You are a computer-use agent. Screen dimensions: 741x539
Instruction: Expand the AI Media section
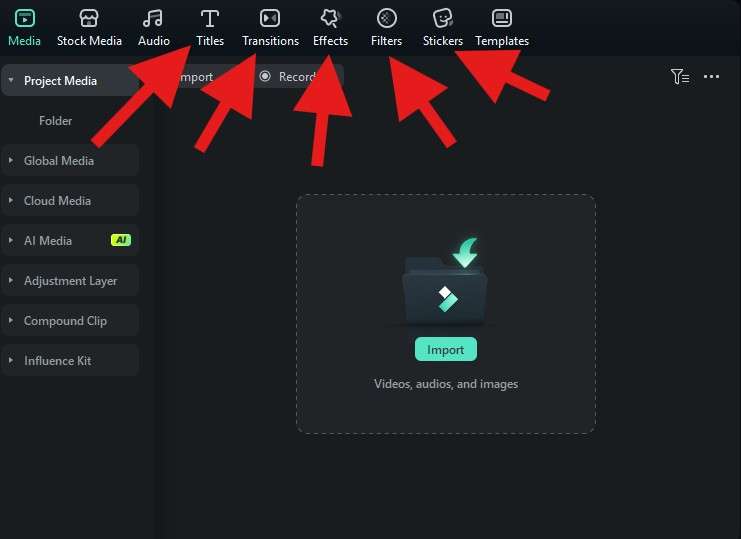[x=11, y=240]
